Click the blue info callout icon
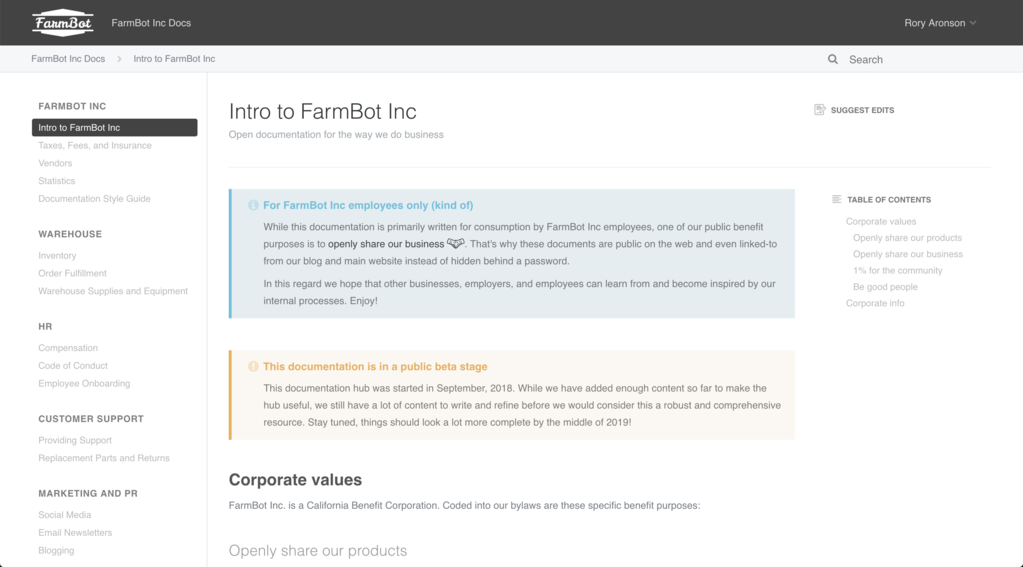Image resolution: width=1023 pixels, height=567 pixels. [x=253, y=205]
